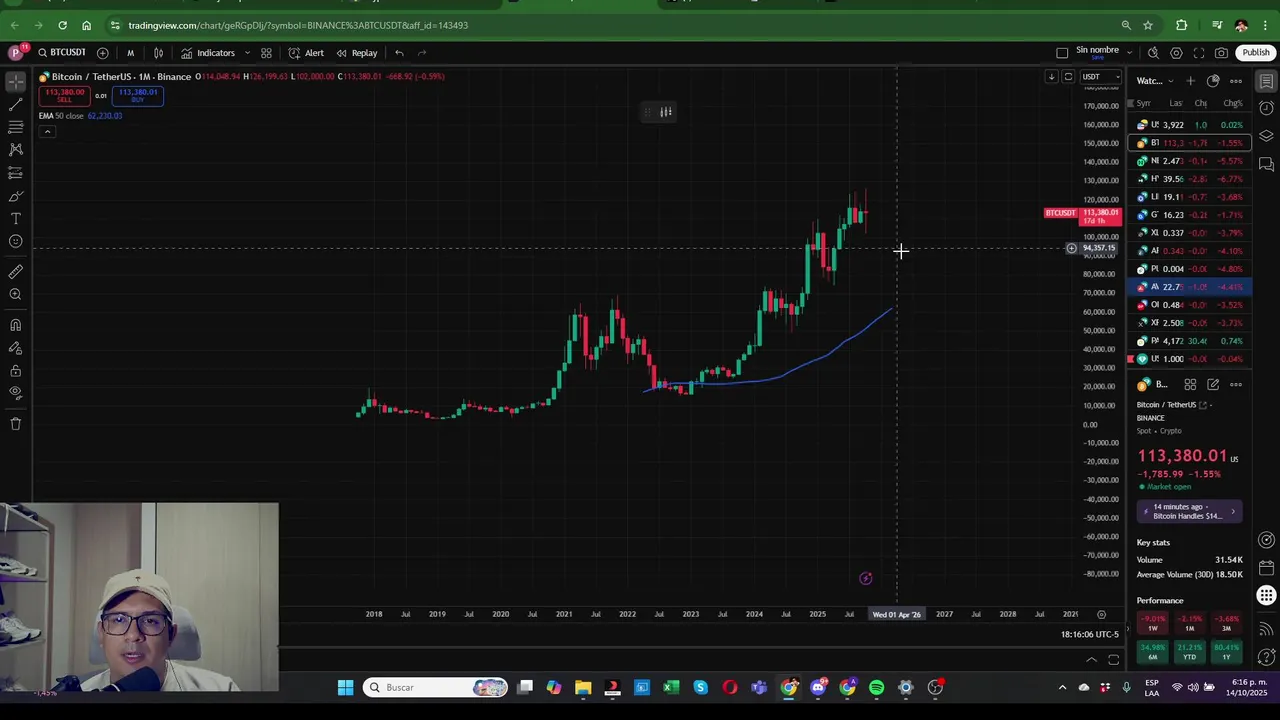
Task: Toggle the layout select square icon
Action: (1062, 53)
